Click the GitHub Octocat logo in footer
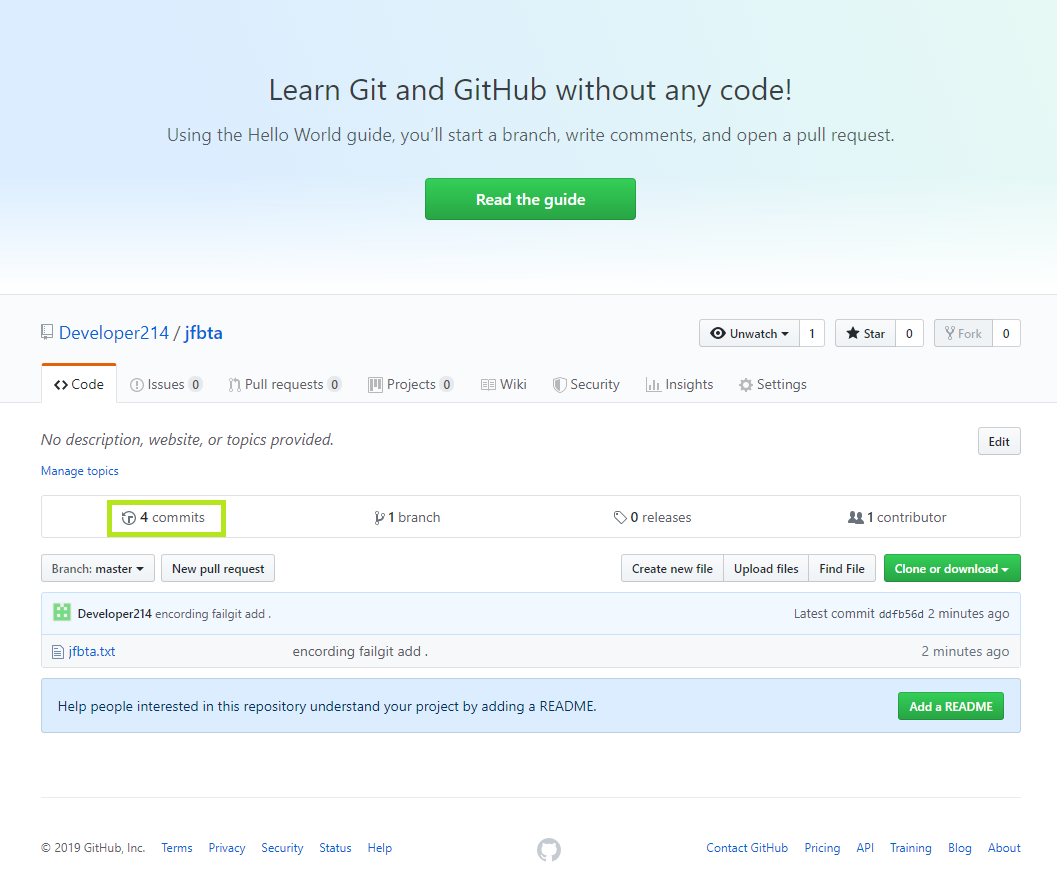Image resolution: width=1057 pixels, height=884 pixels. 549,850
